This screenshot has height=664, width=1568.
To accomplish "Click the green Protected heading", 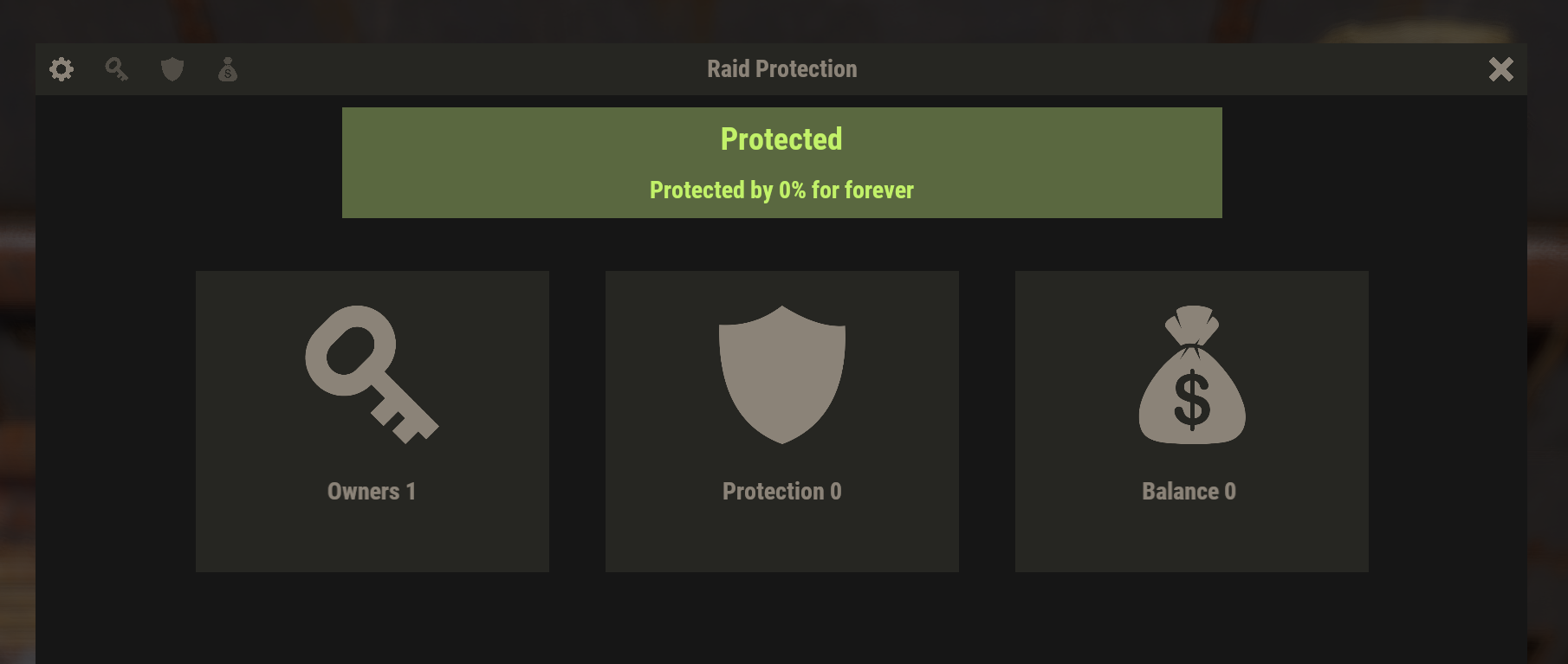I will 781,139.
